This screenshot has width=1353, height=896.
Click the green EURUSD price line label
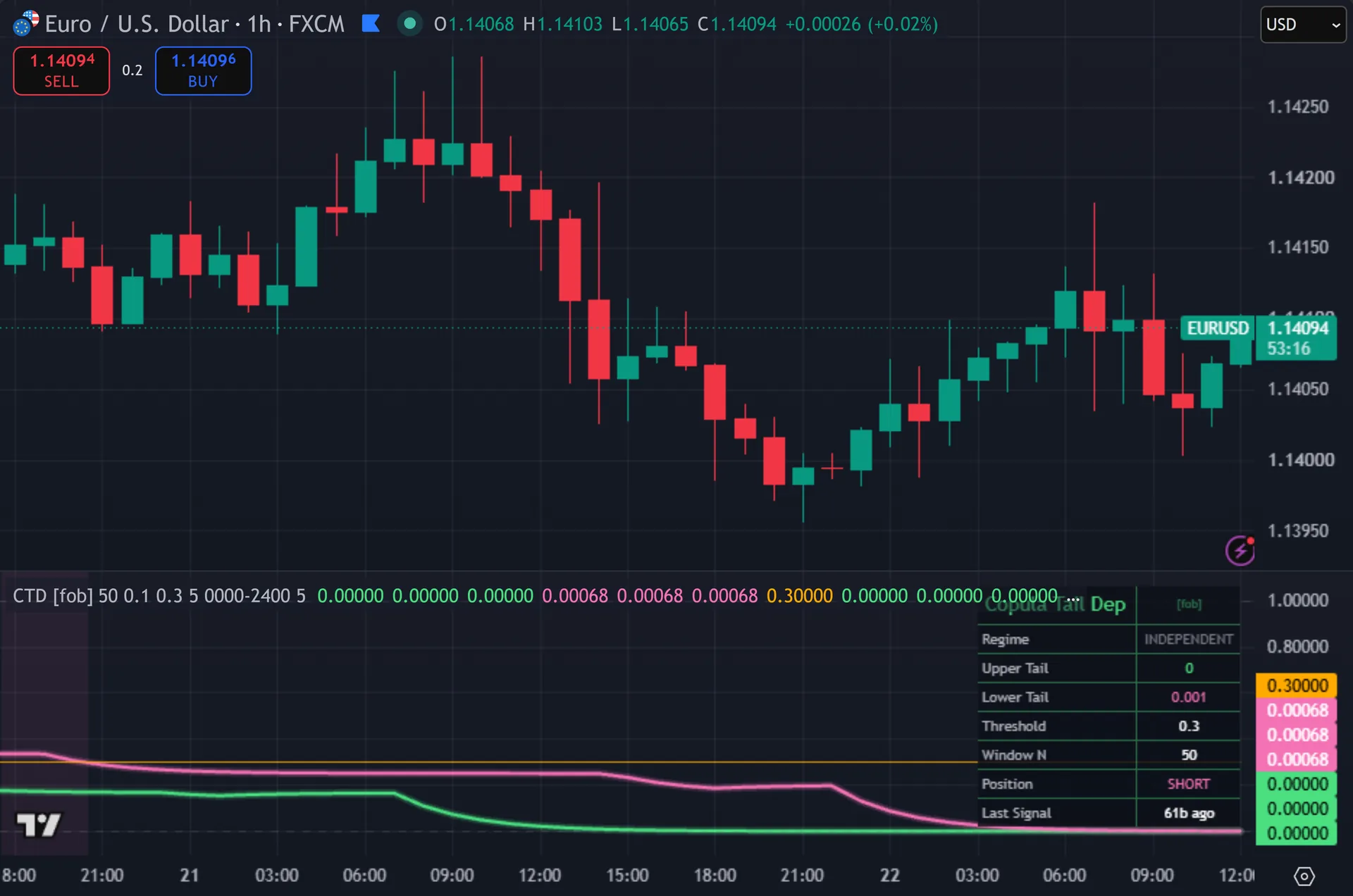[x=1217, y=328]
